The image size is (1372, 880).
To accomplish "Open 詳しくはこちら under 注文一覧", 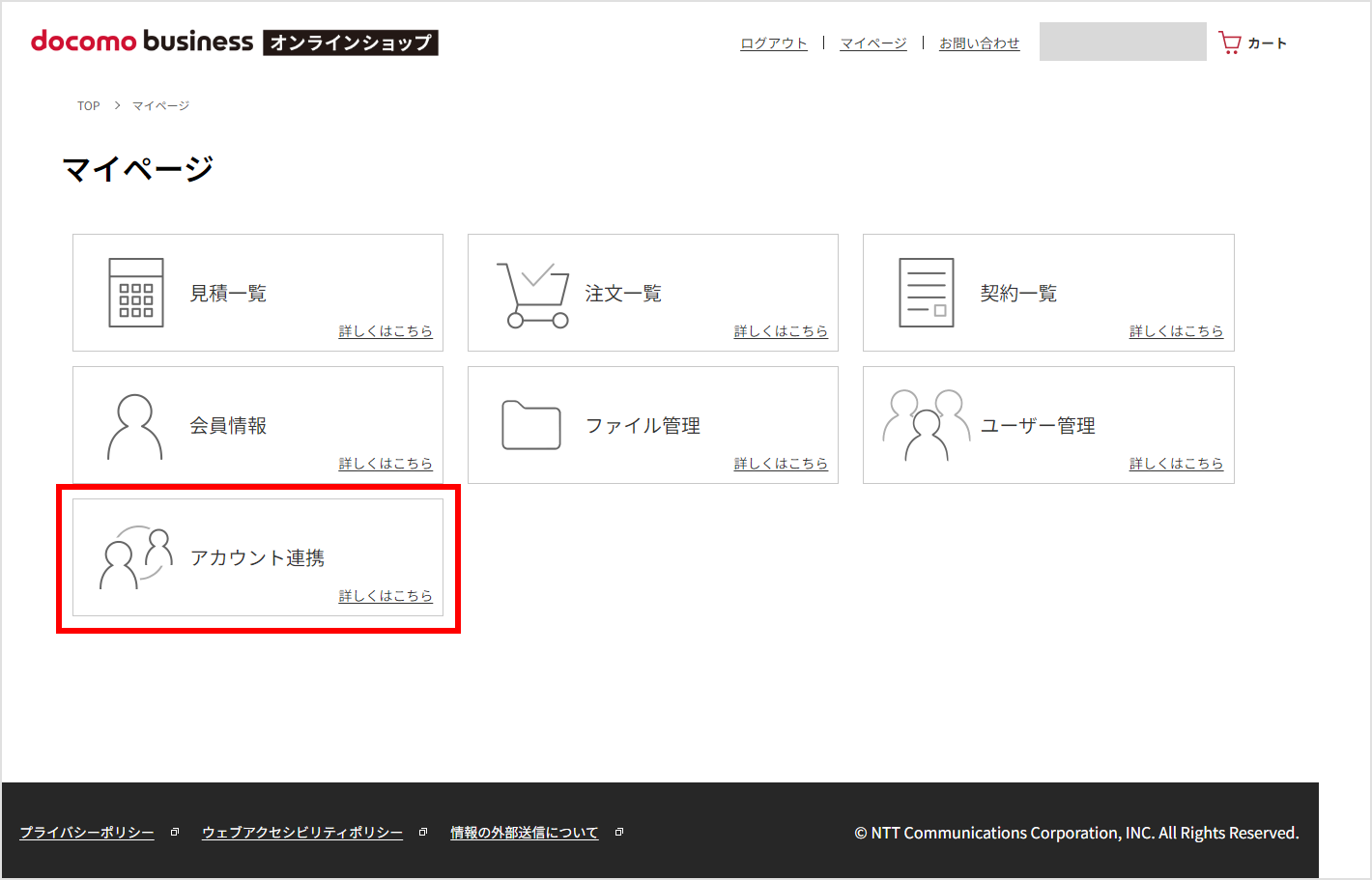I will click(781, 331).
